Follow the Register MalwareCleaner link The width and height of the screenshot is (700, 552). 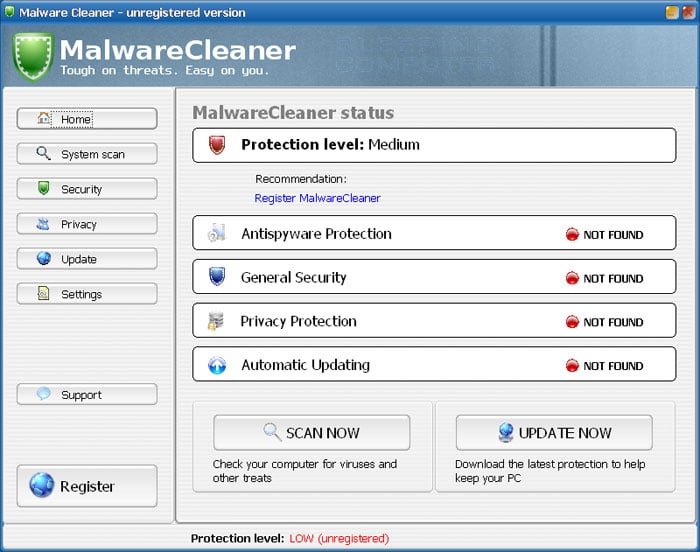pyautogui.click(x=317, y=198)
